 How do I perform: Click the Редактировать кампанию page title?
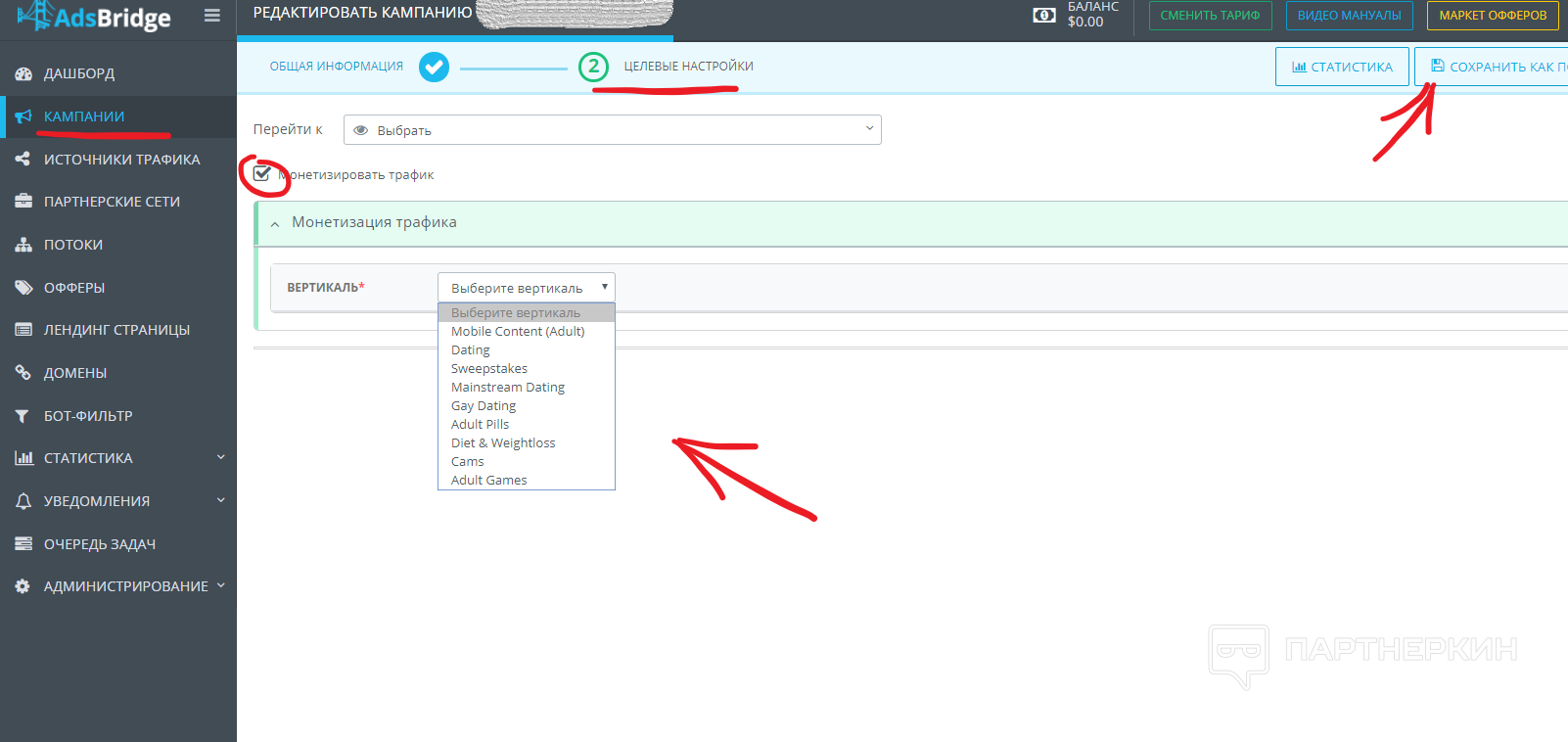click(362, 13)
